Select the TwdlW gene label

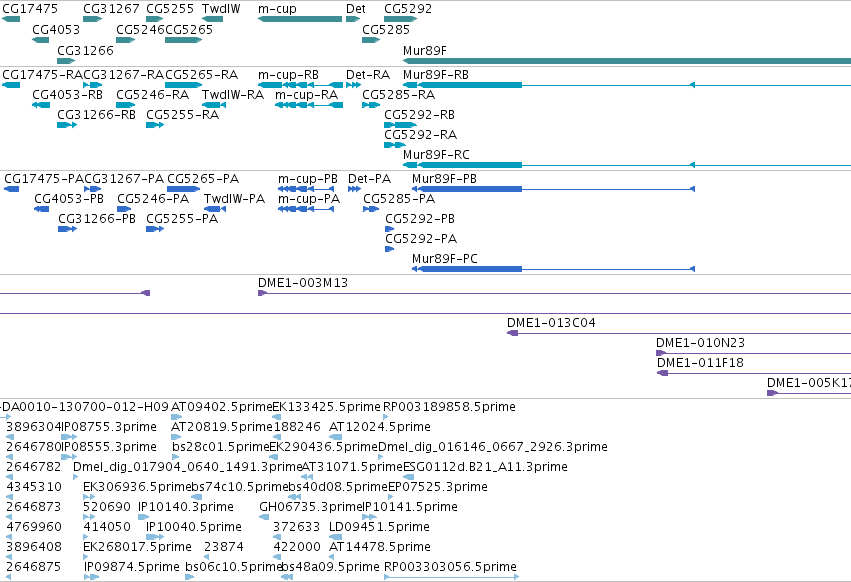pyautogui.click(x=221, y=9)
